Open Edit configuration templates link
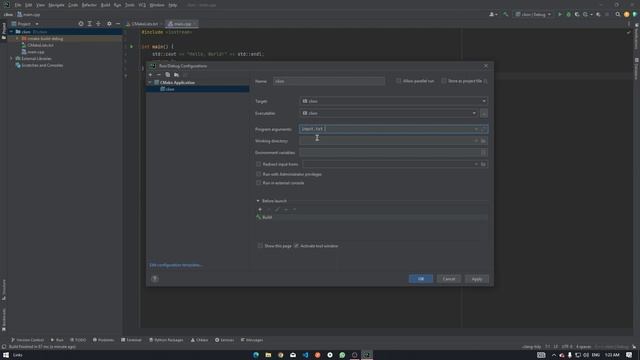This screenshot has height=360, width=640. (x=176, y=265)
